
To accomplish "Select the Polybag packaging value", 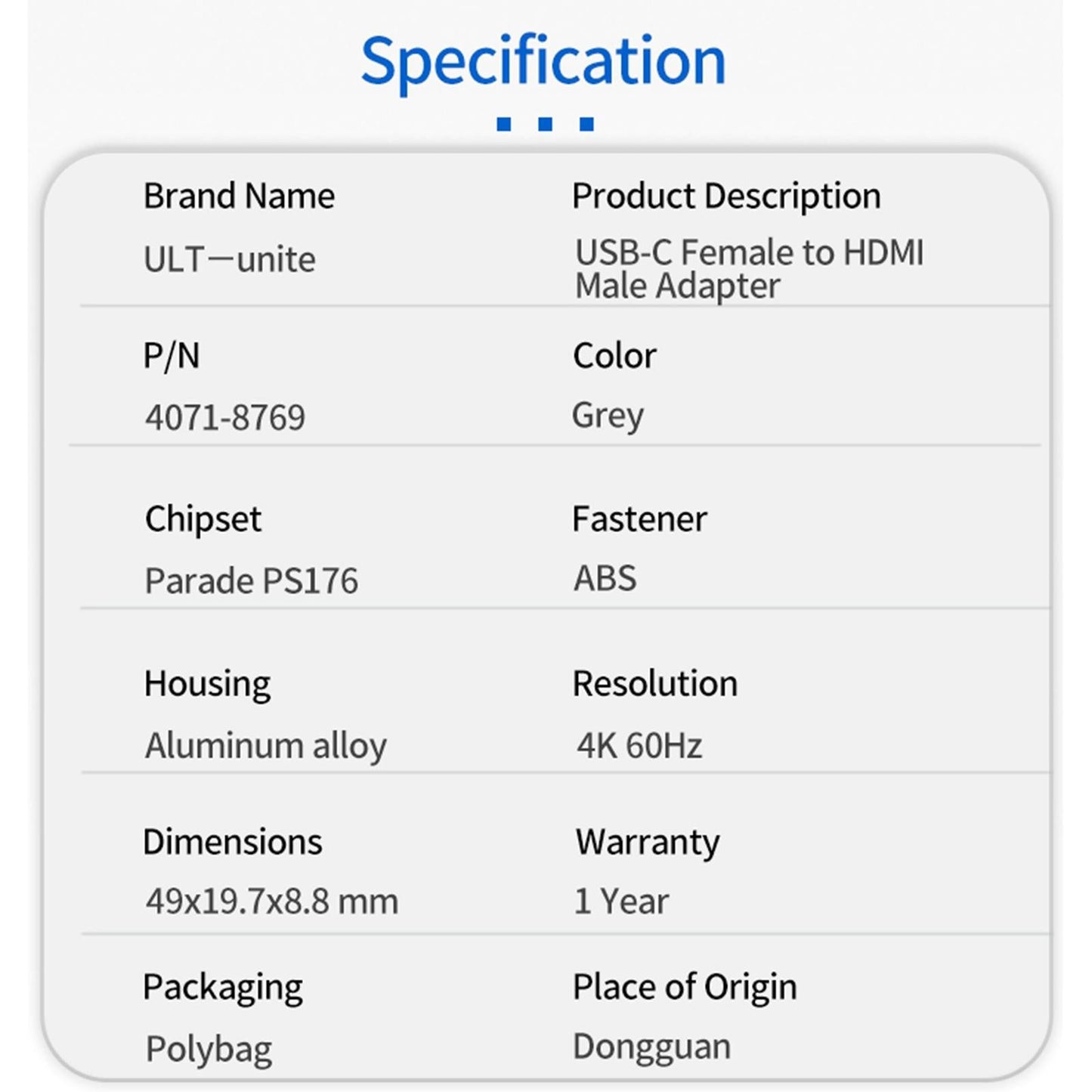I will (x=209, y=1049).
